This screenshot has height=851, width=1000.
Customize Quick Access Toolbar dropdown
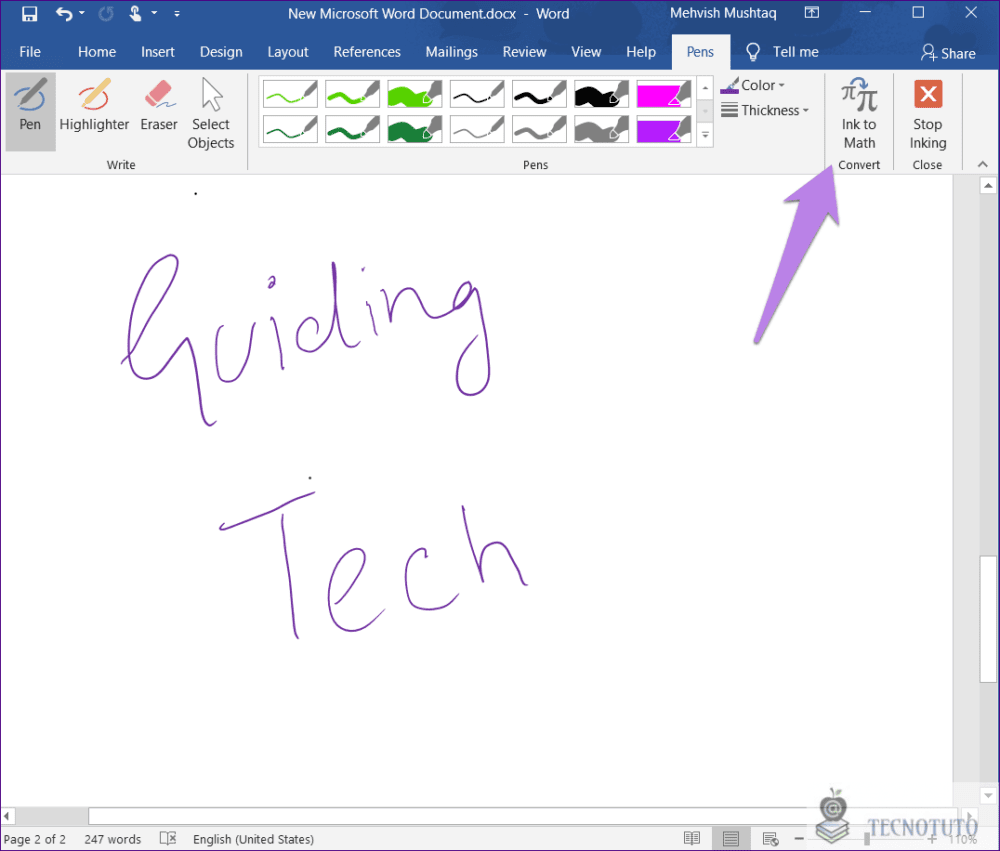coord(177,13)
